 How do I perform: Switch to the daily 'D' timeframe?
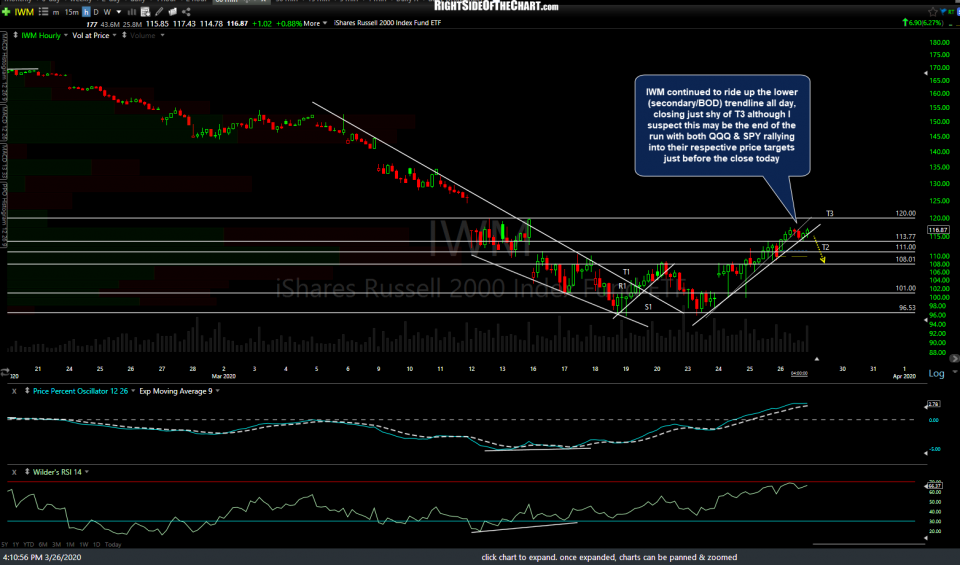(x=96, y=12)
